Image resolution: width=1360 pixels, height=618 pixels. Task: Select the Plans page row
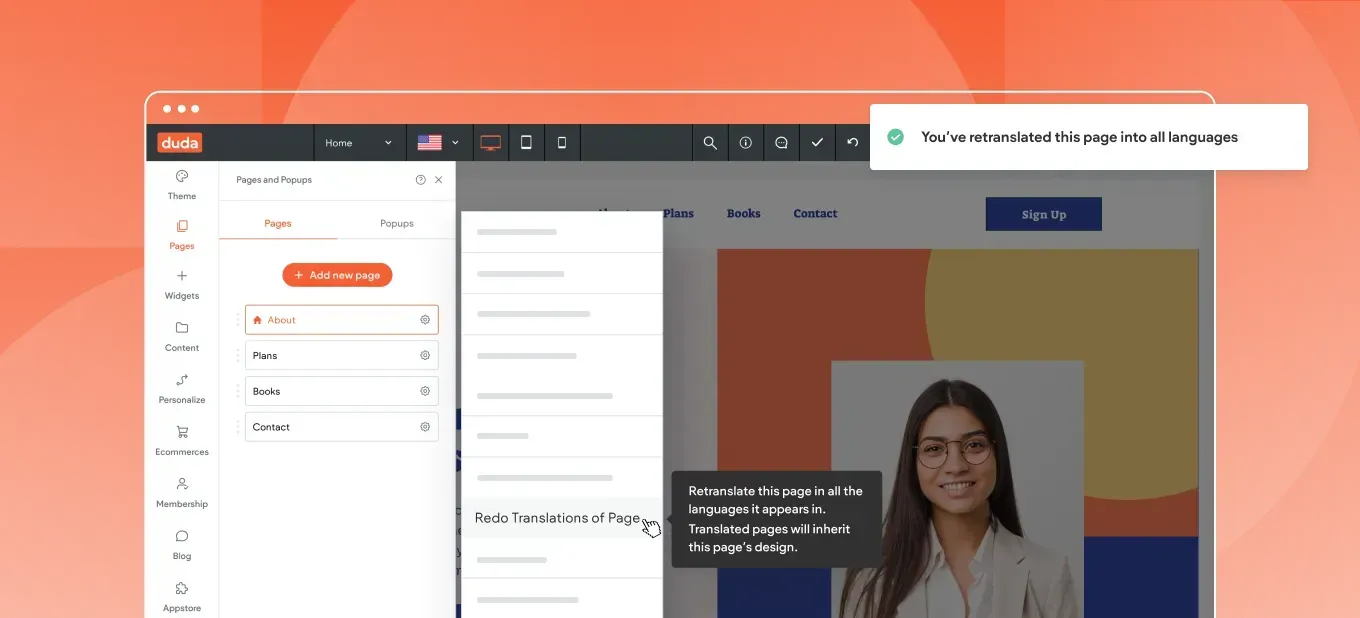click(x=341, y=355)
